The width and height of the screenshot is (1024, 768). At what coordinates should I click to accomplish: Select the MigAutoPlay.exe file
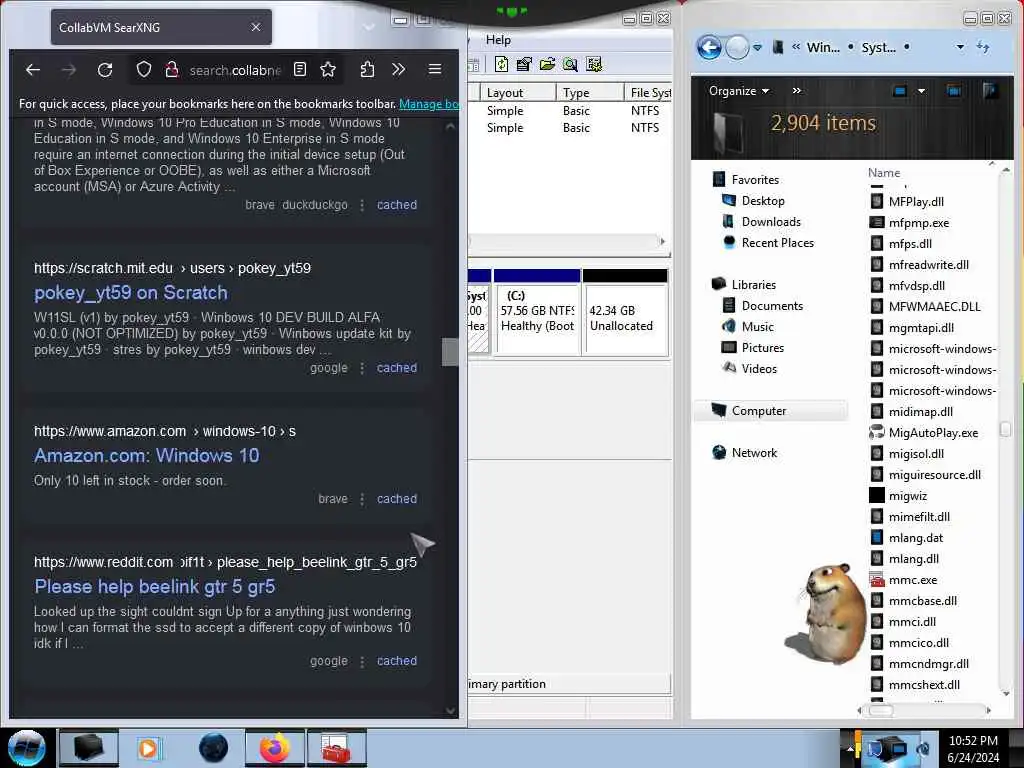point(933,432)
